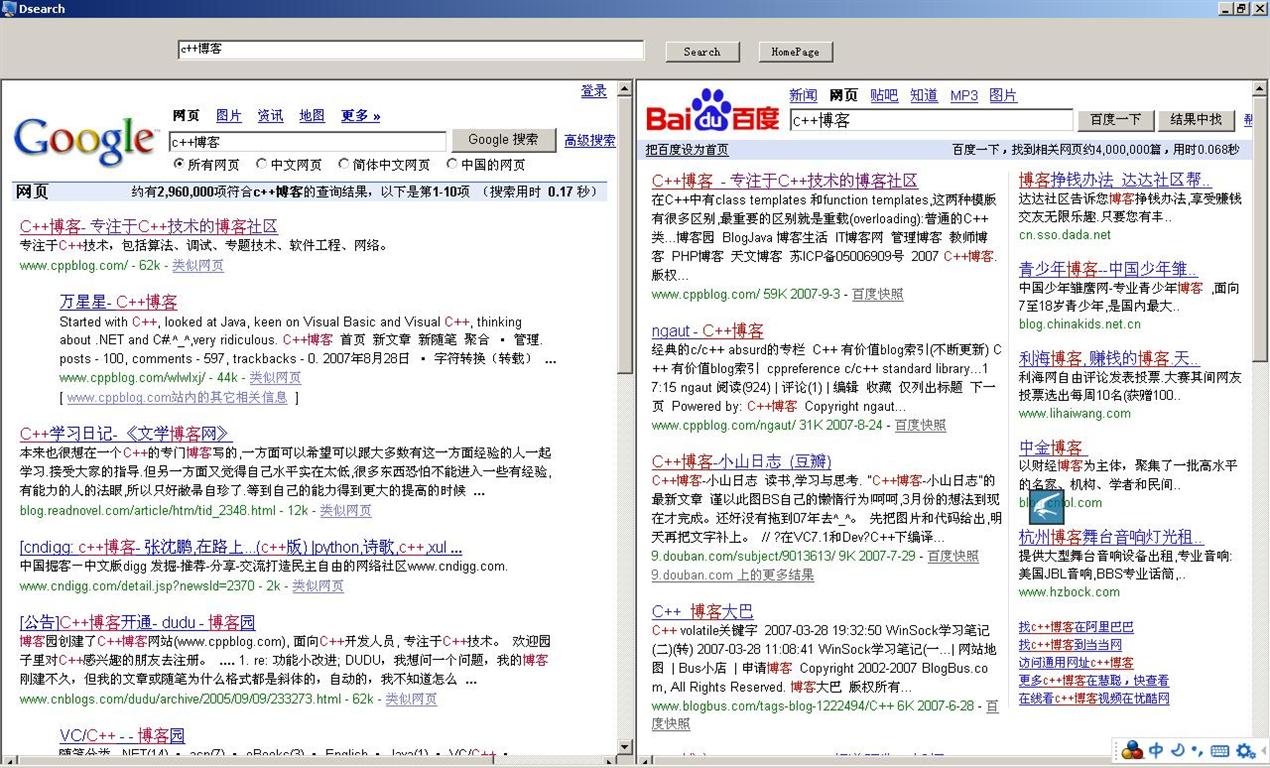Click the Dsearch Search button
This screenshot has width=1270, height=768.
[x=702, y=52]
